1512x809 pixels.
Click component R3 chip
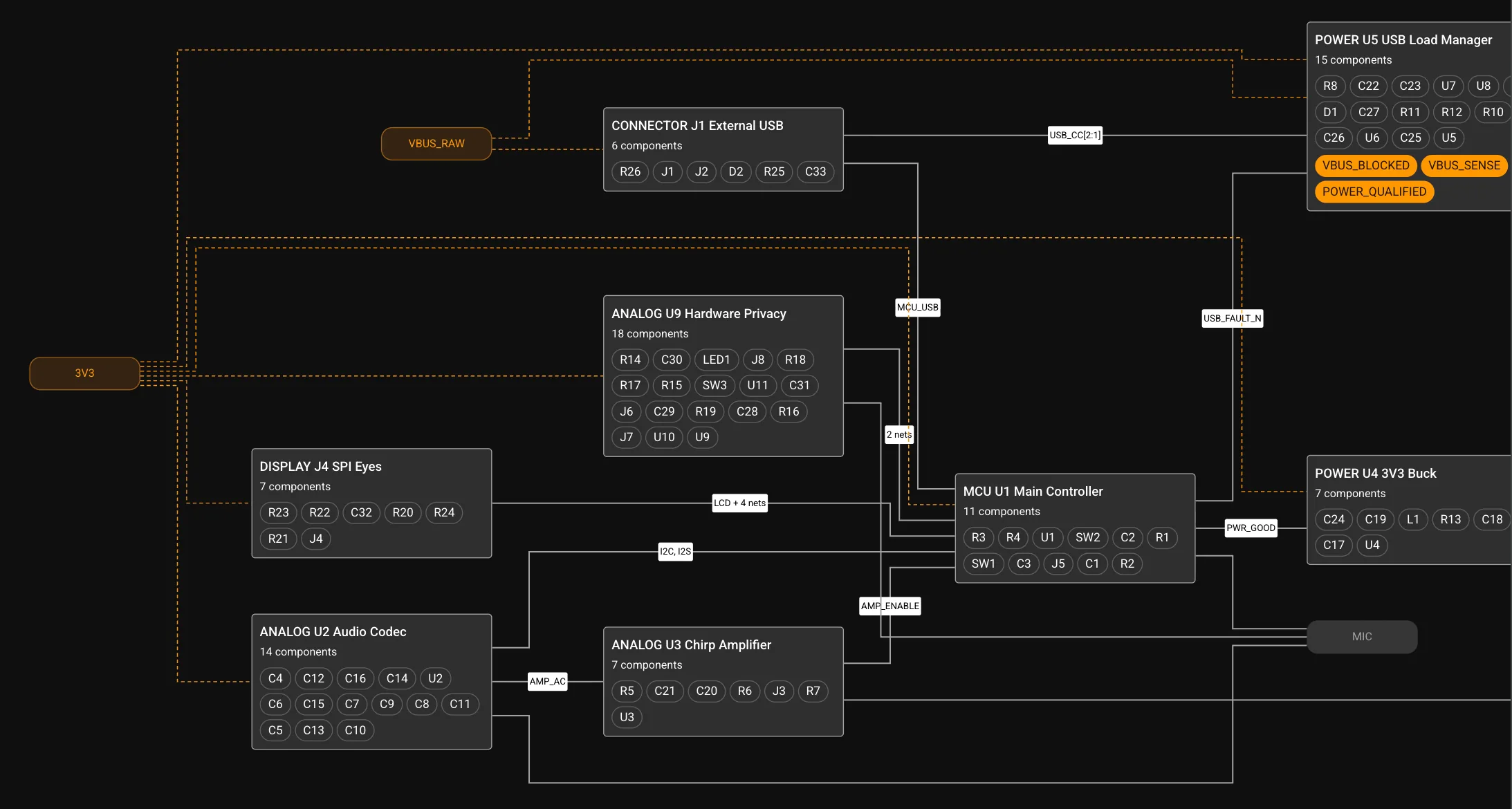pos(979,538)
